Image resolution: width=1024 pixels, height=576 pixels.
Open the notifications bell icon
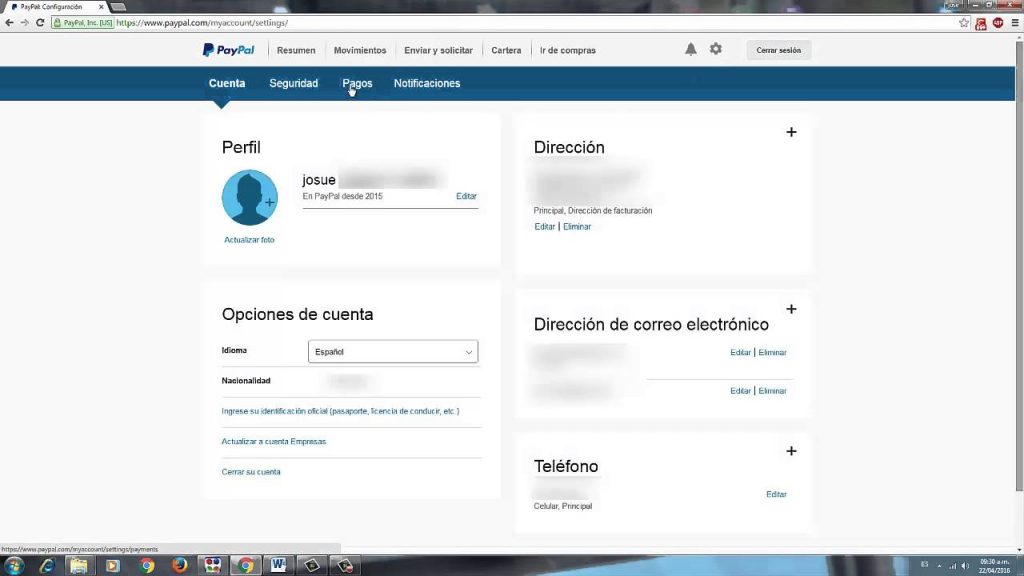[690, 49]
